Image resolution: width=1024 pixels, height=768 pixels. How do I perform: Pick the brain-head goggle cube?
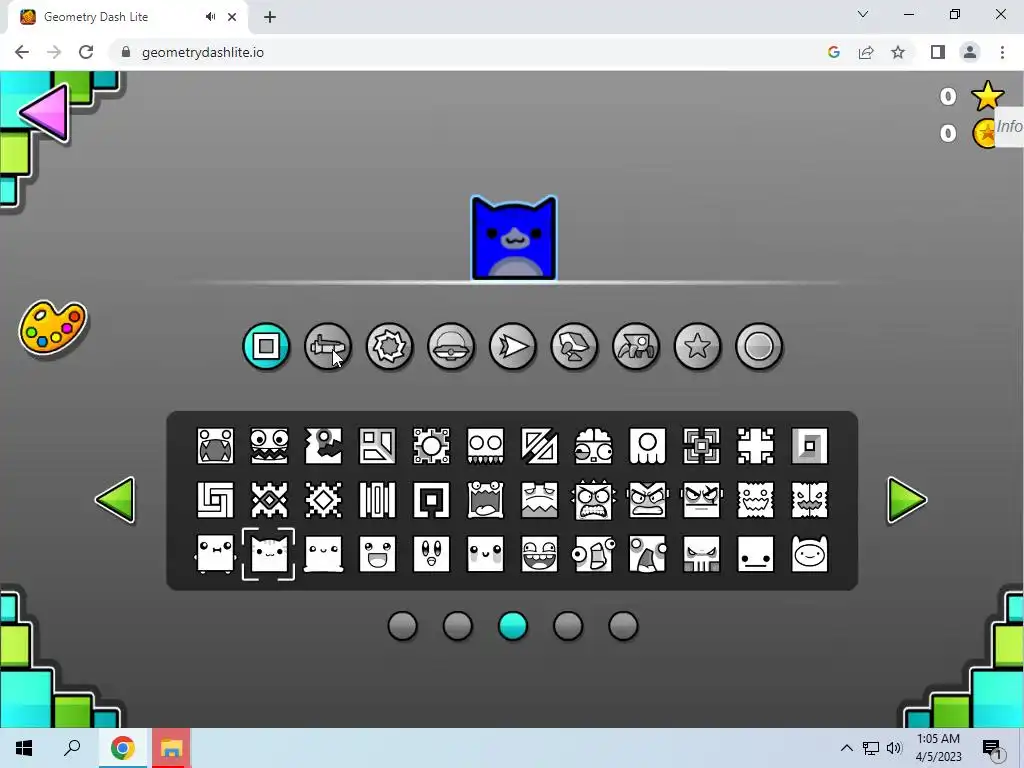coord(594,446)
